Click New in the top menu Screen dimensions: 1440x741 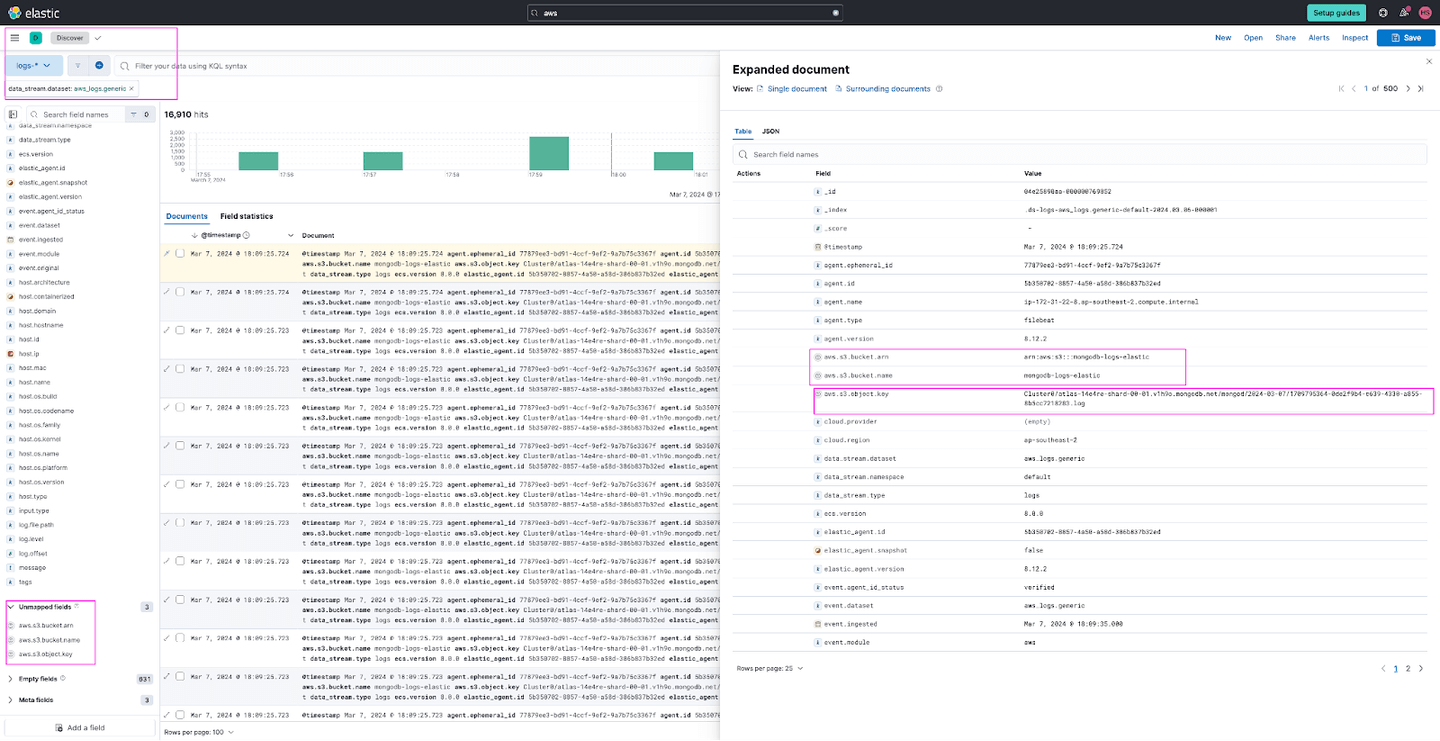coord(1223,38)
